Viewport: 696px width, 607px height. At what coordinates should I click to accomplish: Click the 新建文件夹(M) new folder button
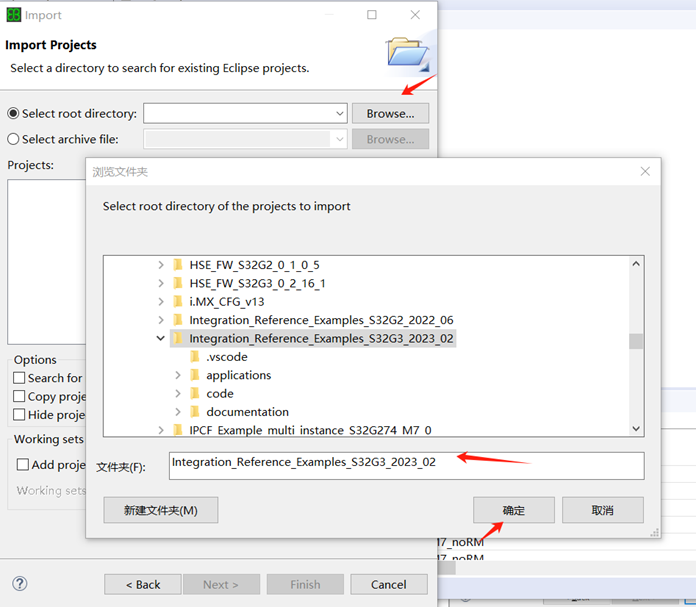161,510
